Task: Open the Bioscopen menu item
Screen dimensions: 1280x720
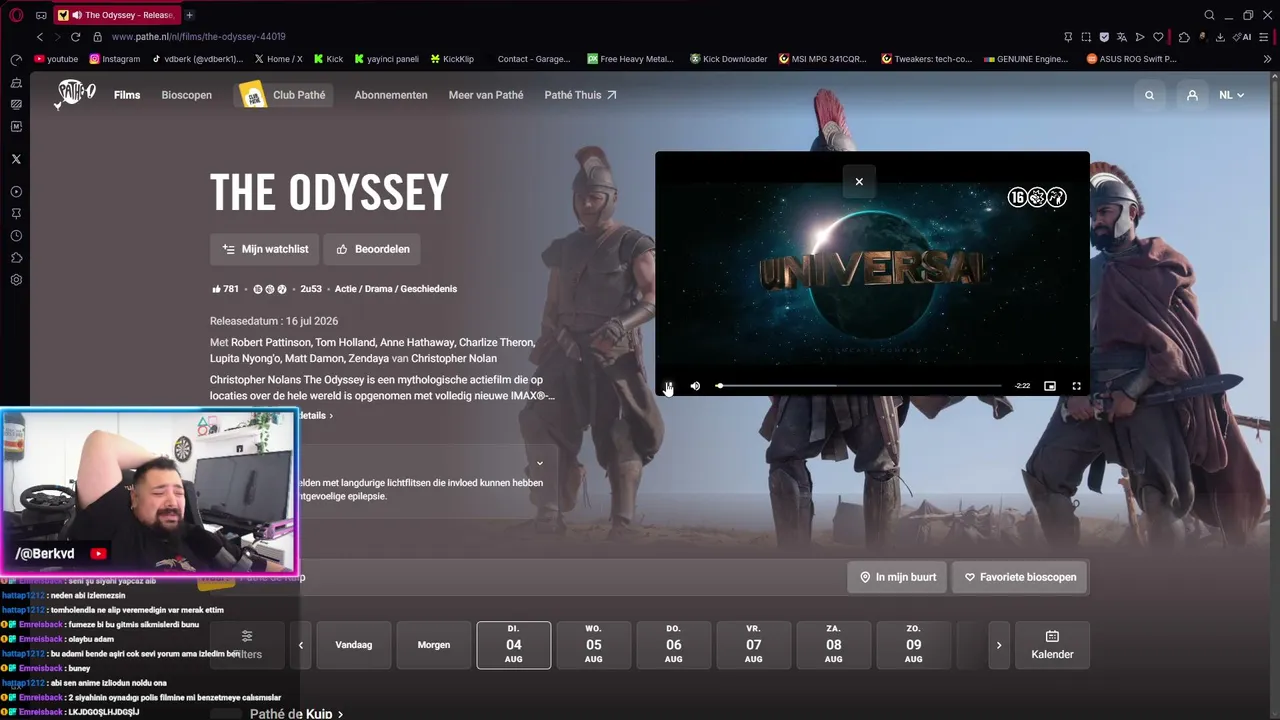Action: tap(187, 95)
